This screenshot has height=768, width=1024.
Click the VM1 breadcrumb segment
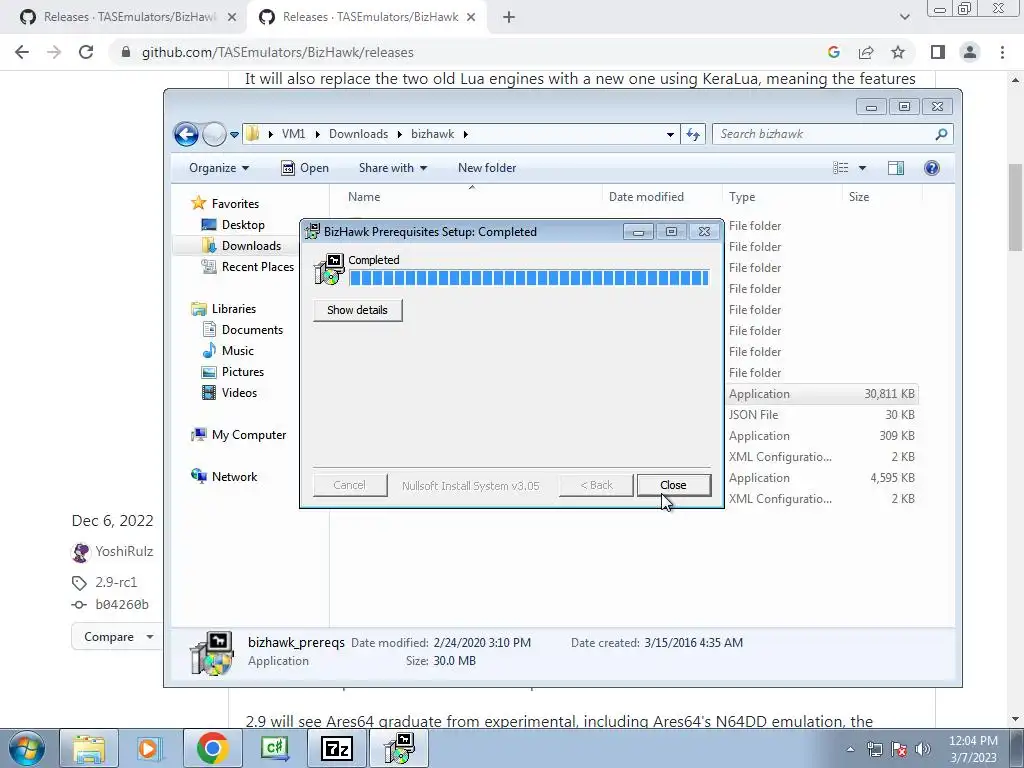pos(293,134)
